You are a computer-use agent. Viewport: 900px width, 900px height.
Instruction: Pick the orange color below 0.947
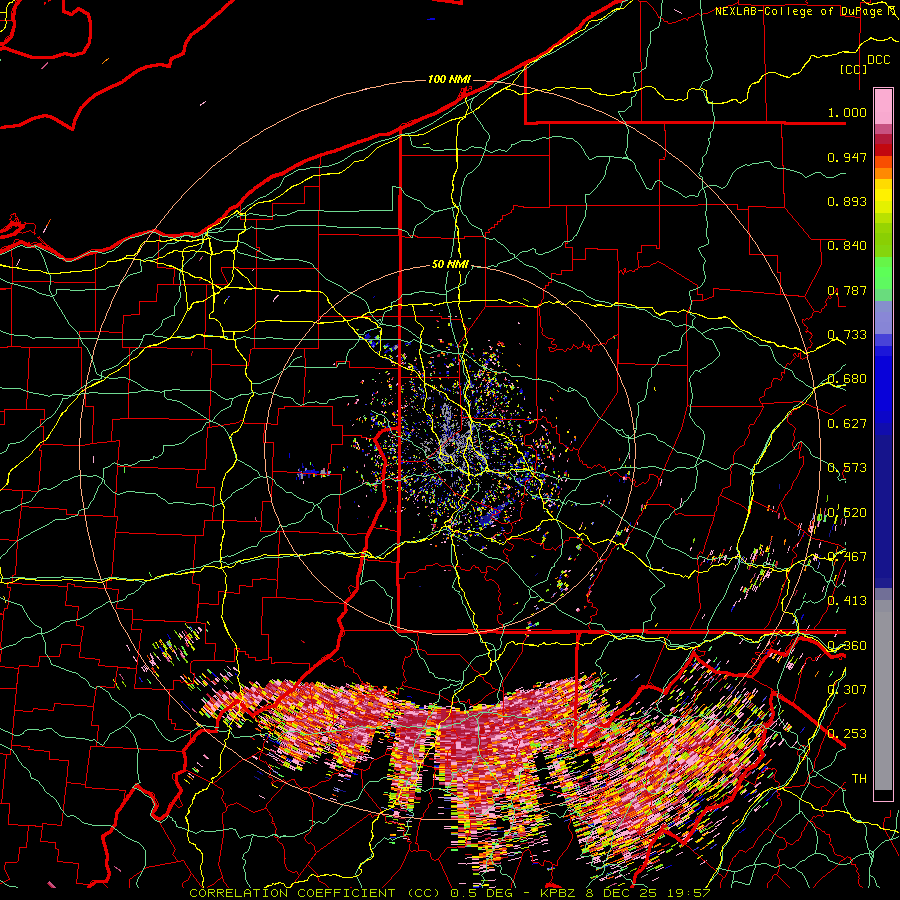pos(883,173)
